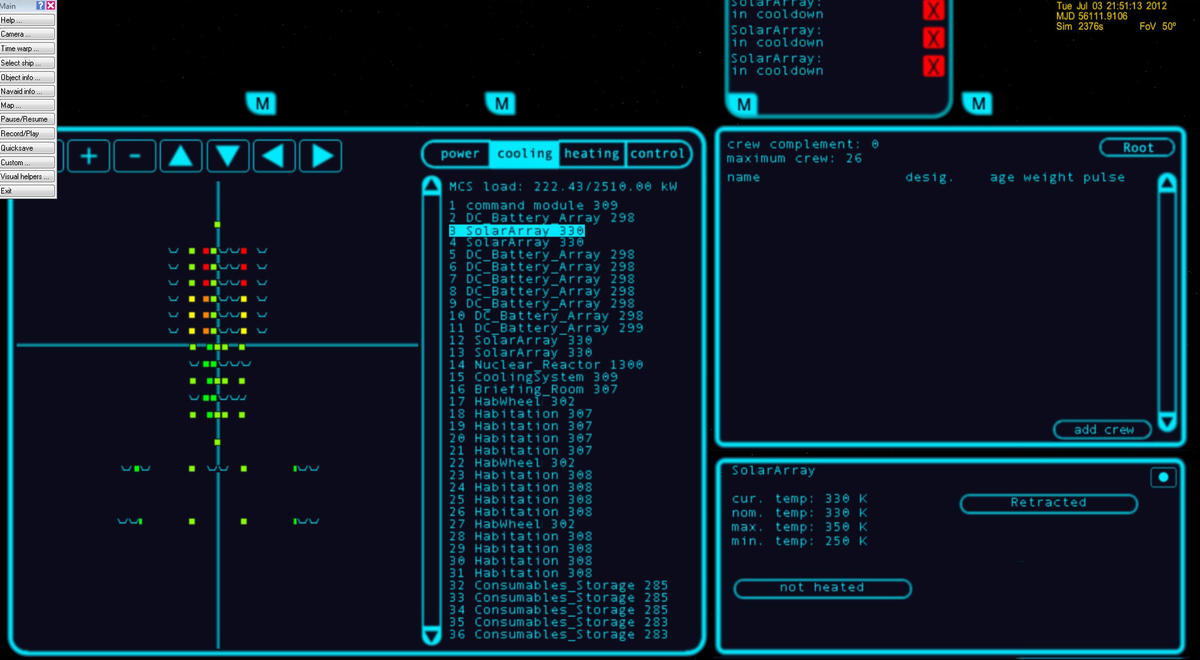Image resolution: width=1200 pixels, height=660 pixels.
Task: Select '10 DC_Battery_Array 298' row
Action: 546,316
